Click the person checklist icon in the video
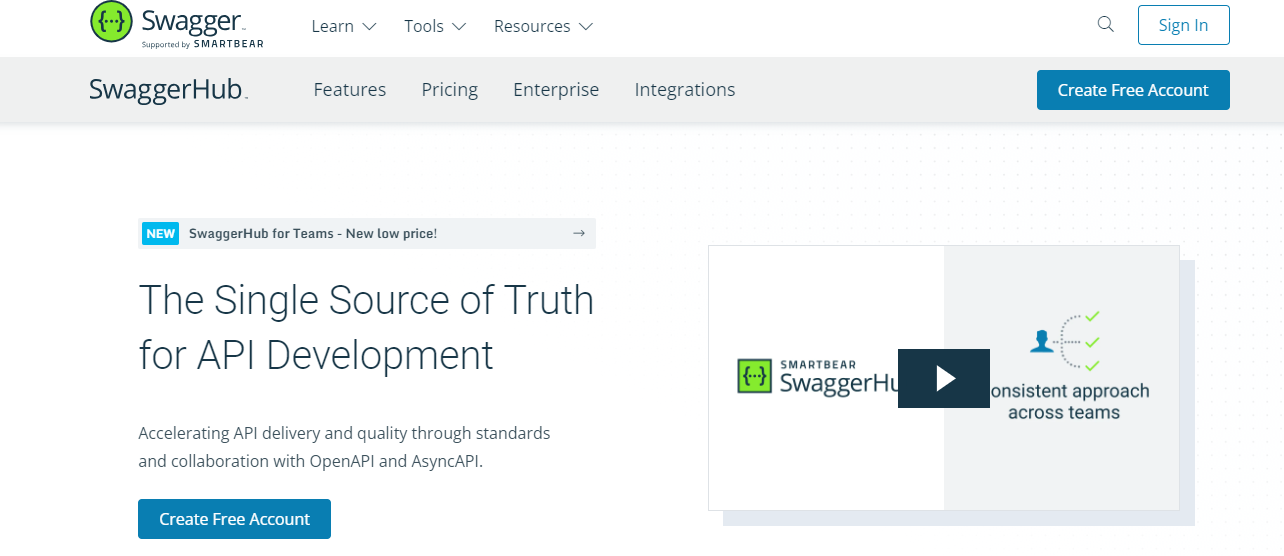Screen dimensions: 1284x556 (1065, 341)
